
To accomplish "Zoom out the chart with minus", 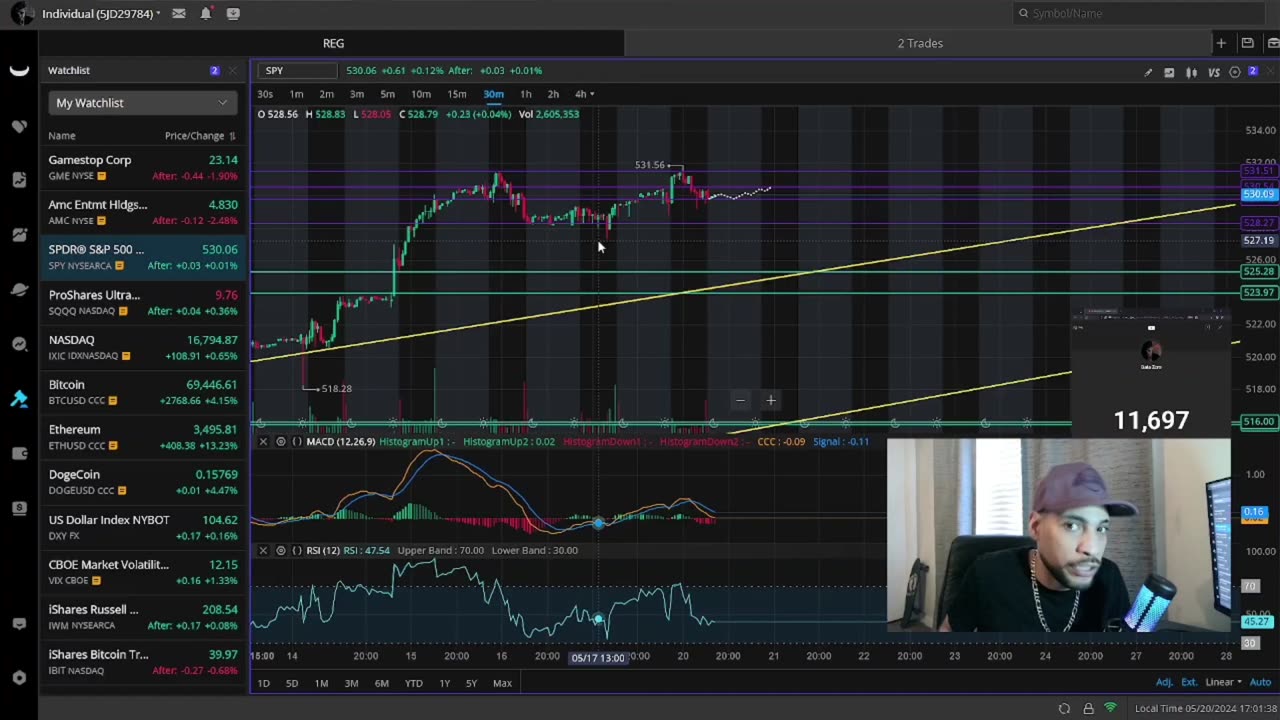I will pos(740,401).
